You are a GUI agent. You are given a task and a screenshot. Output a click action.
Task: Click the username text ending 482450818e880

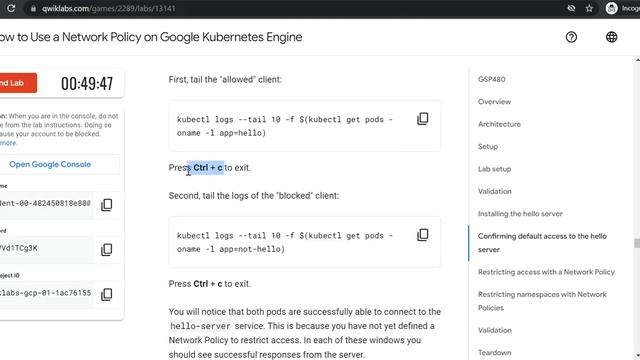coord(45,203)
